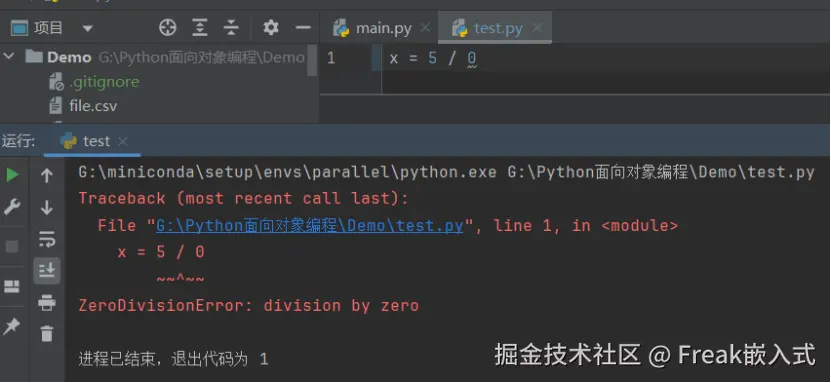Expand all items in project tree
This screenshot has height=383, width=831.
tap(199, 28)
